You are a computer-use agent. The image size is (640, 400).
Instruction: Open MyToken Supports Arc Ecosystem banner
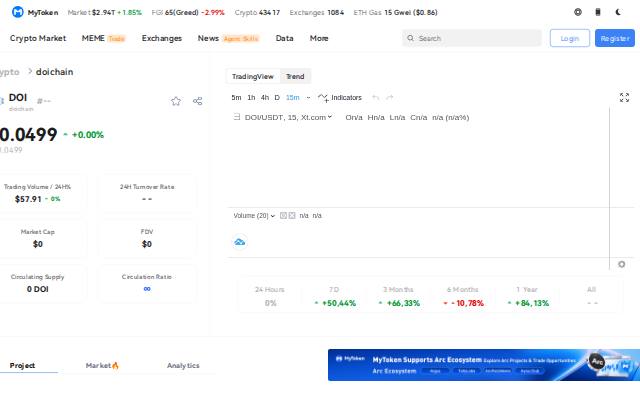(484, 365)
